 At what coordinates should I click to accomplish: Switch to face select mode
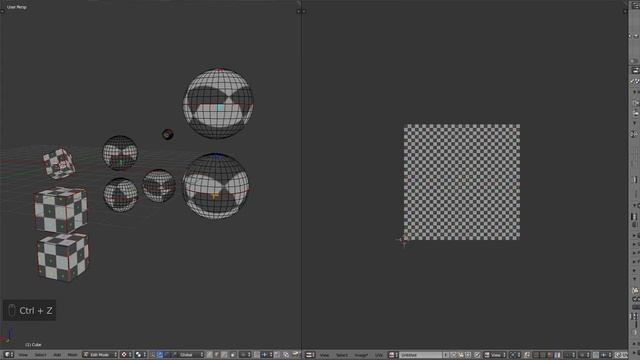[225, 355]
